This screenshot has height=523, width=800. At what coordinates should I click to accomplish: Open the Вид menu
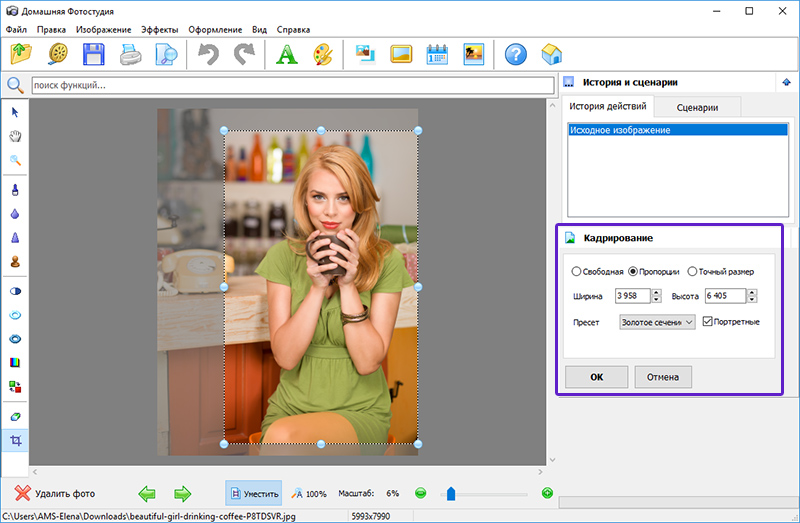259,30
